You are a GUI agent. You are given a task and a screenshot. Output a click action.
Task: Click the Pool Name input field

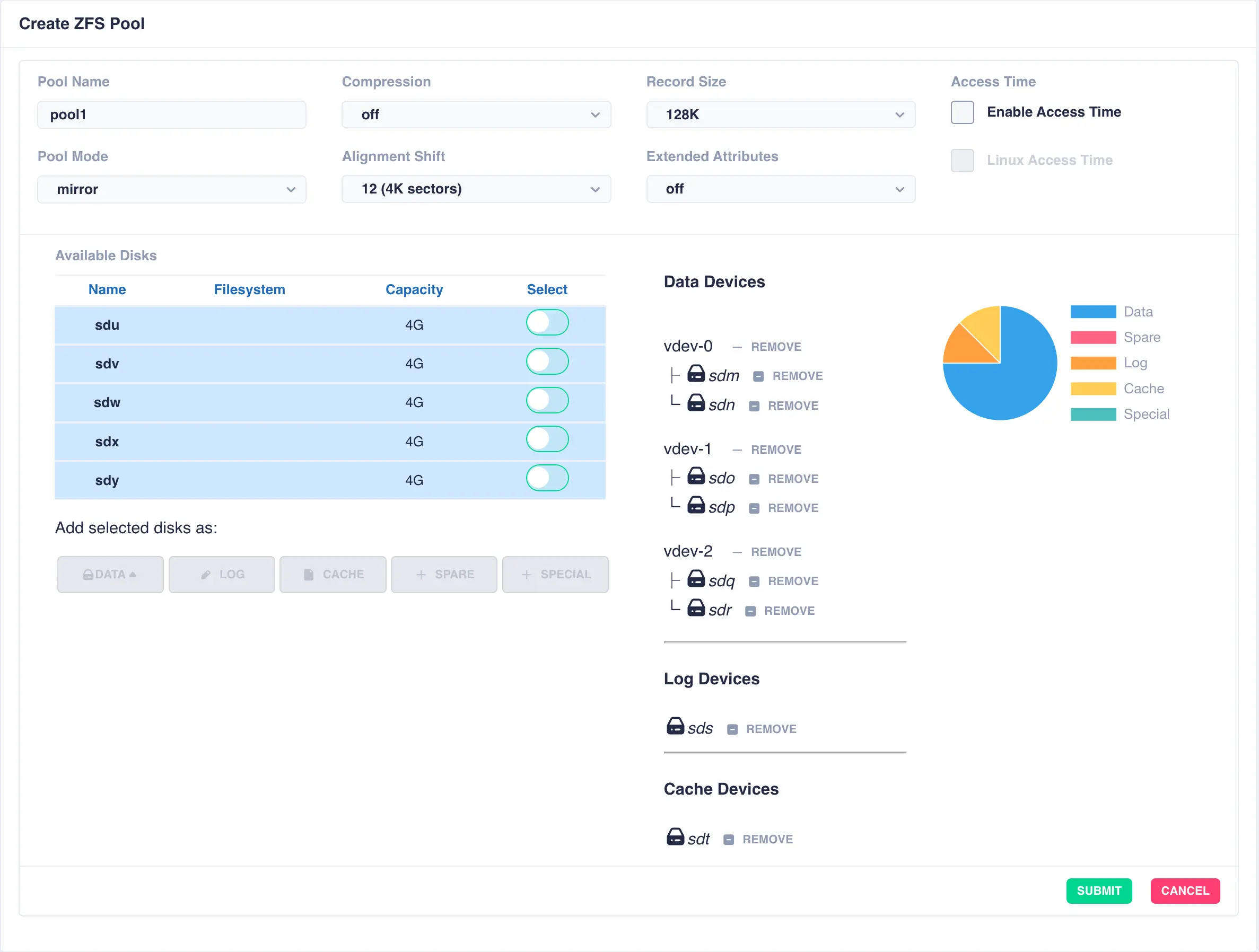pyautogui.click(x=171, y=115)
